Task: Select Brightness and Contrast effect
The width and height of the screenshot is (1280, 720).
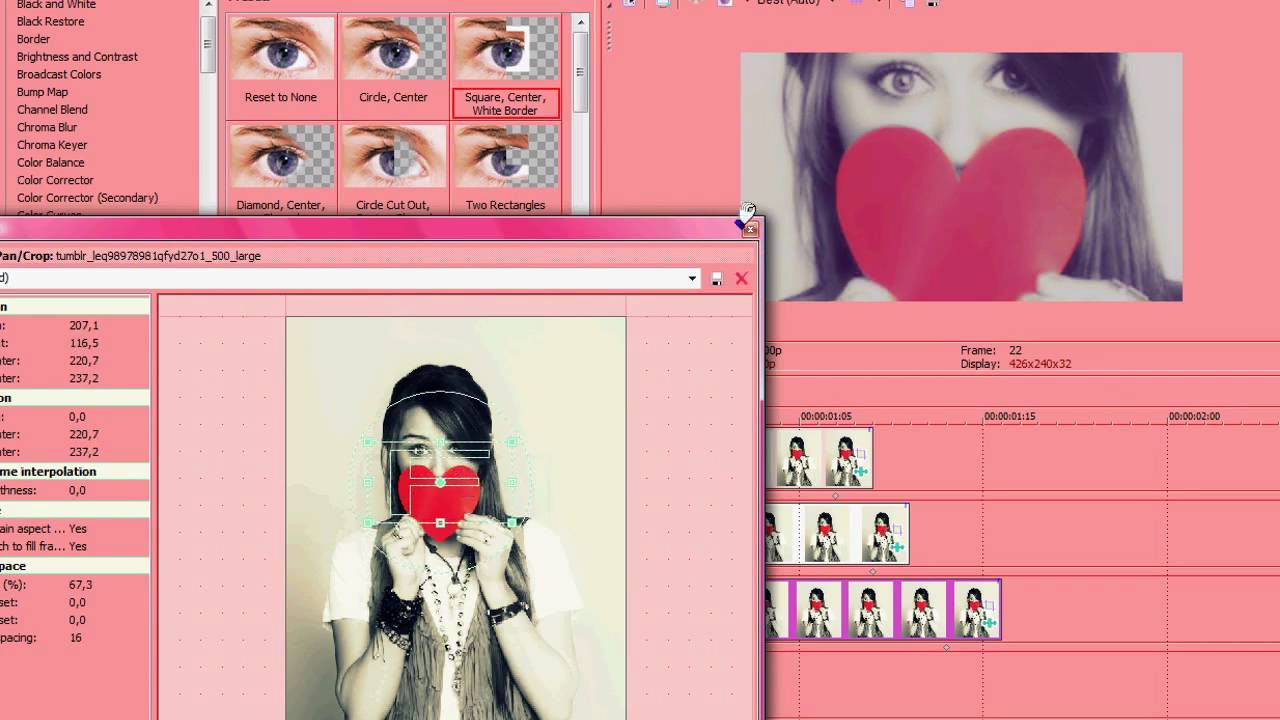Action: (77, 57)
